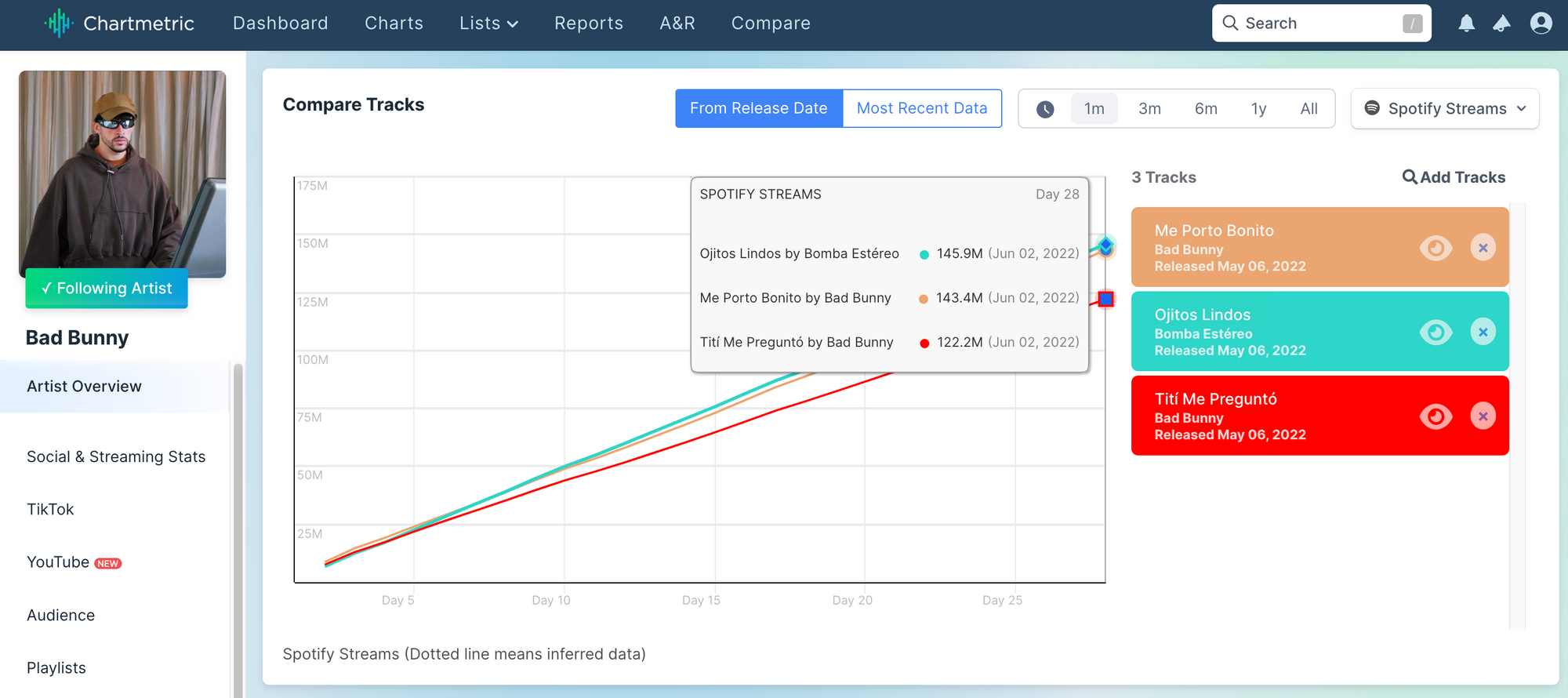Click the sidebar vertical scrollbar
1568x698 pixels.
click(x=238, y=529)
